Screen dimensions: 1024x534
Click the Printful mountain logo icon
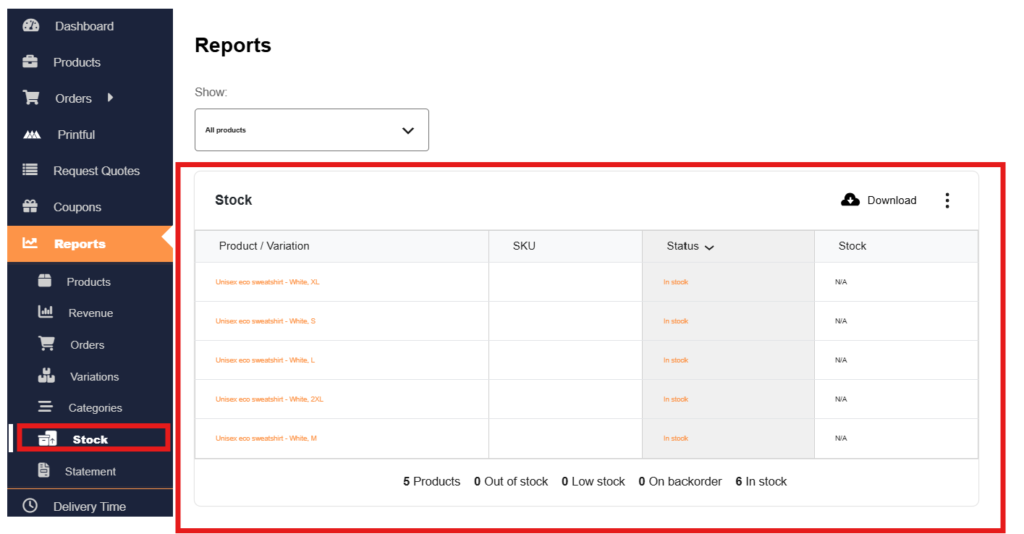pos(31,135)
